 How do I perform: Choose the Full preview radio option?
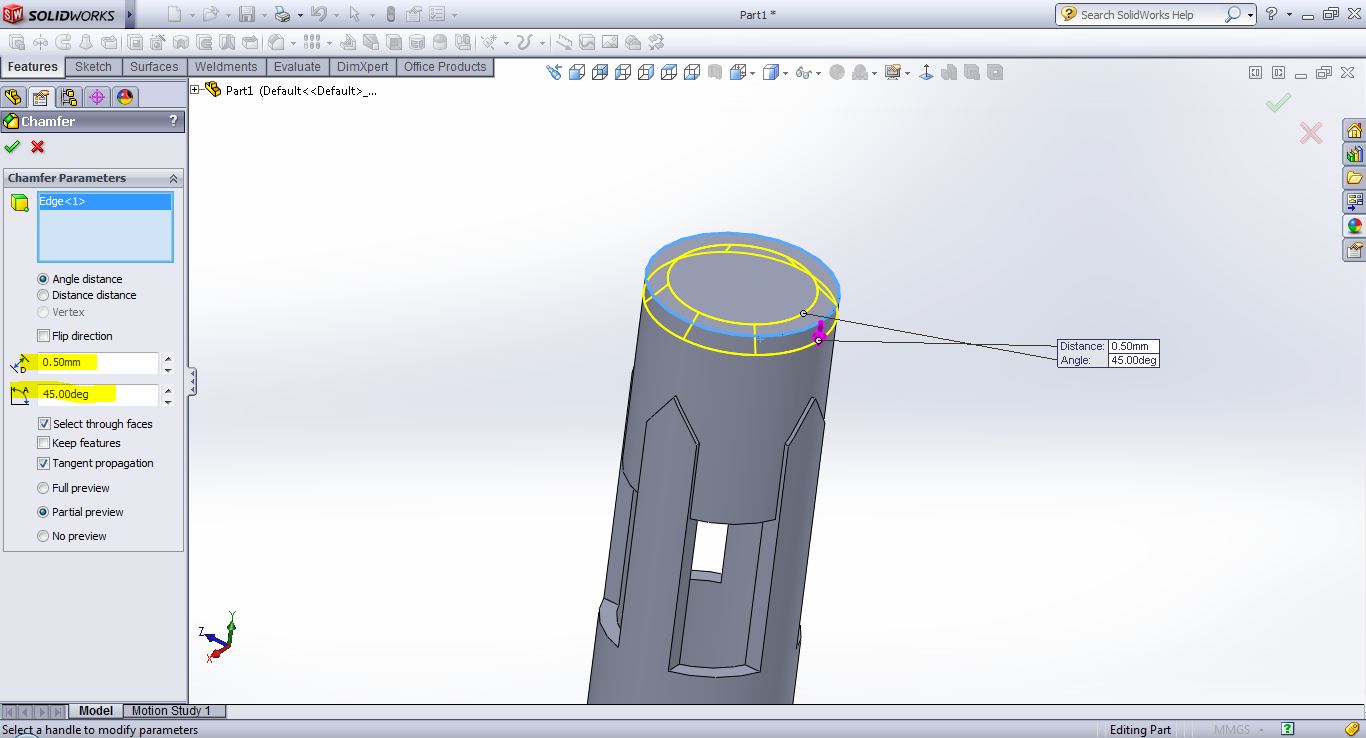click(x=43, y=488)
